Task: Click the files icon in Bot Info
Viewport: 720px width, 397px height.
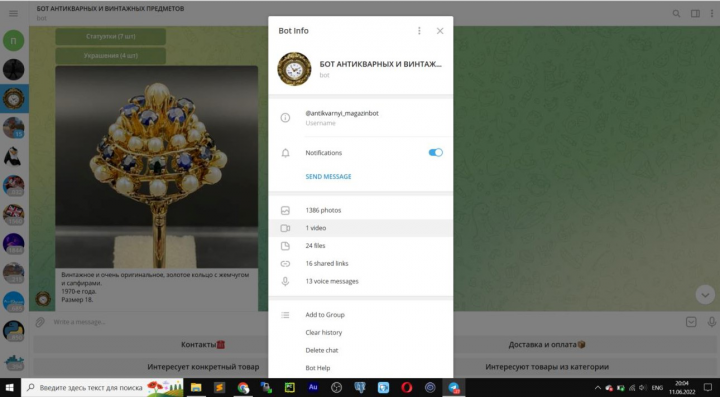Action: [x=285, y=246]
